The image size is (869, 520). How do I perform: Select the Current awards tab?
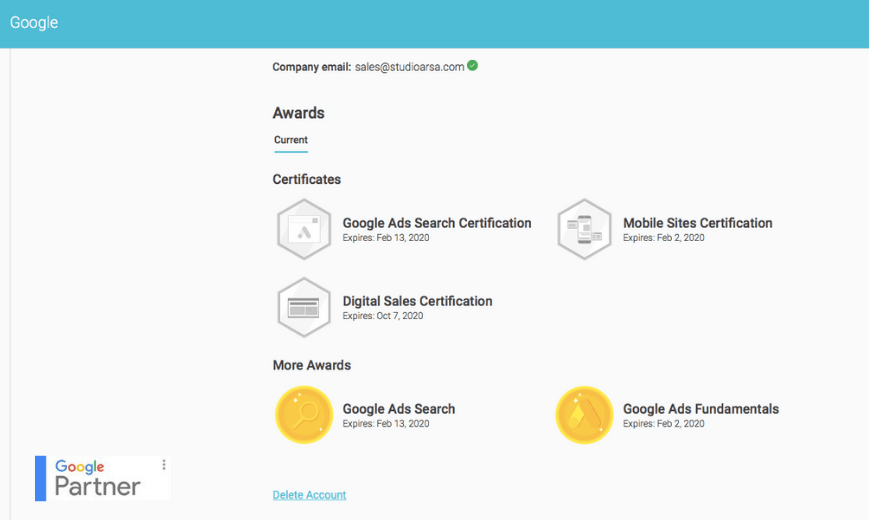tap(290, 140)
